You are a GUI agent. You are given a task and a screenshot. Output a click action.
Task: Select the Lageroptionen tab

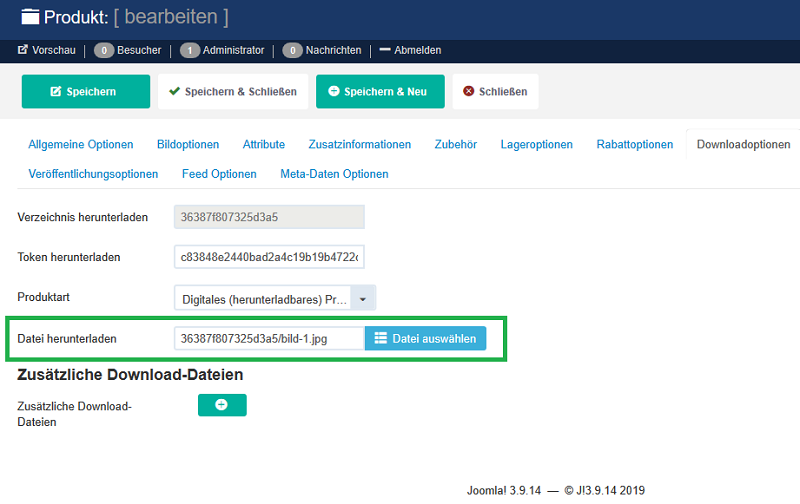(537, 144)
